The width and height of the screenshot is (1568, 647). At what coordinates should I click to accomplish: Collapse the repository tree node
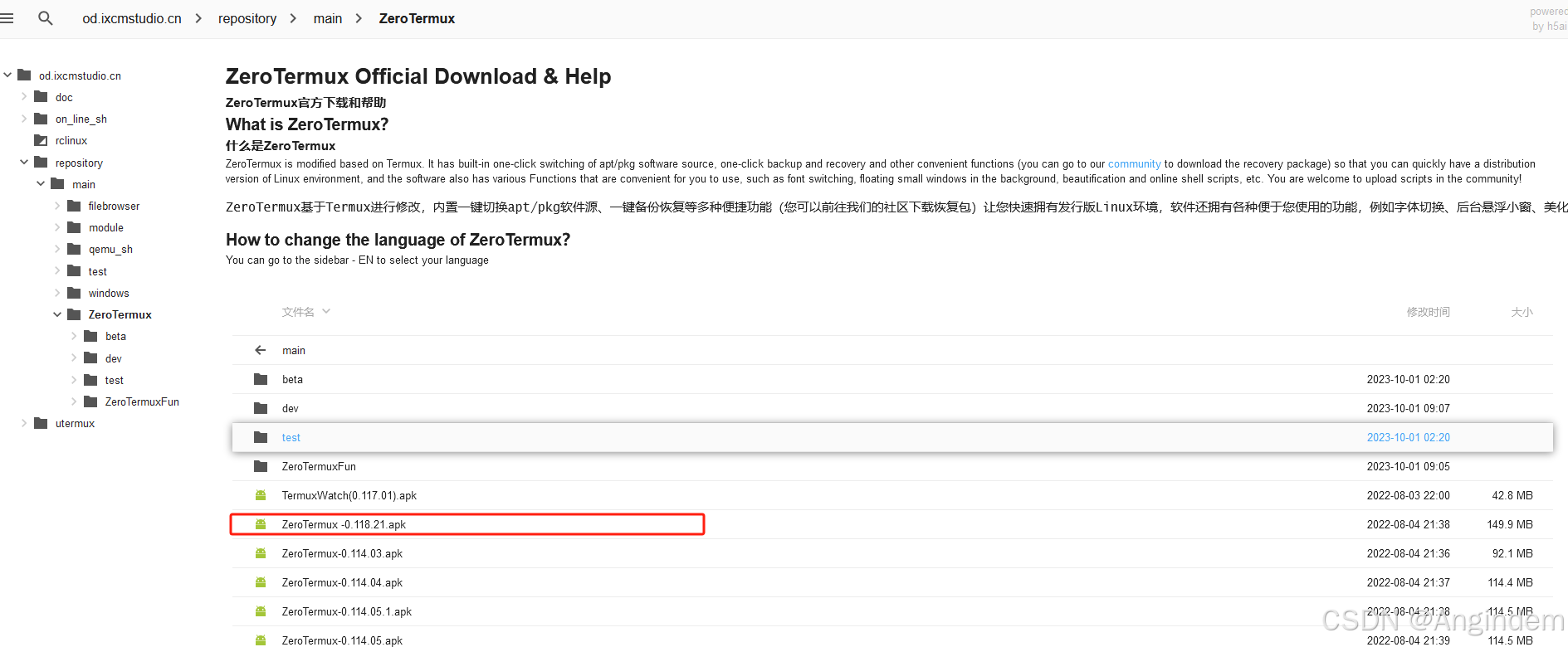24,162
